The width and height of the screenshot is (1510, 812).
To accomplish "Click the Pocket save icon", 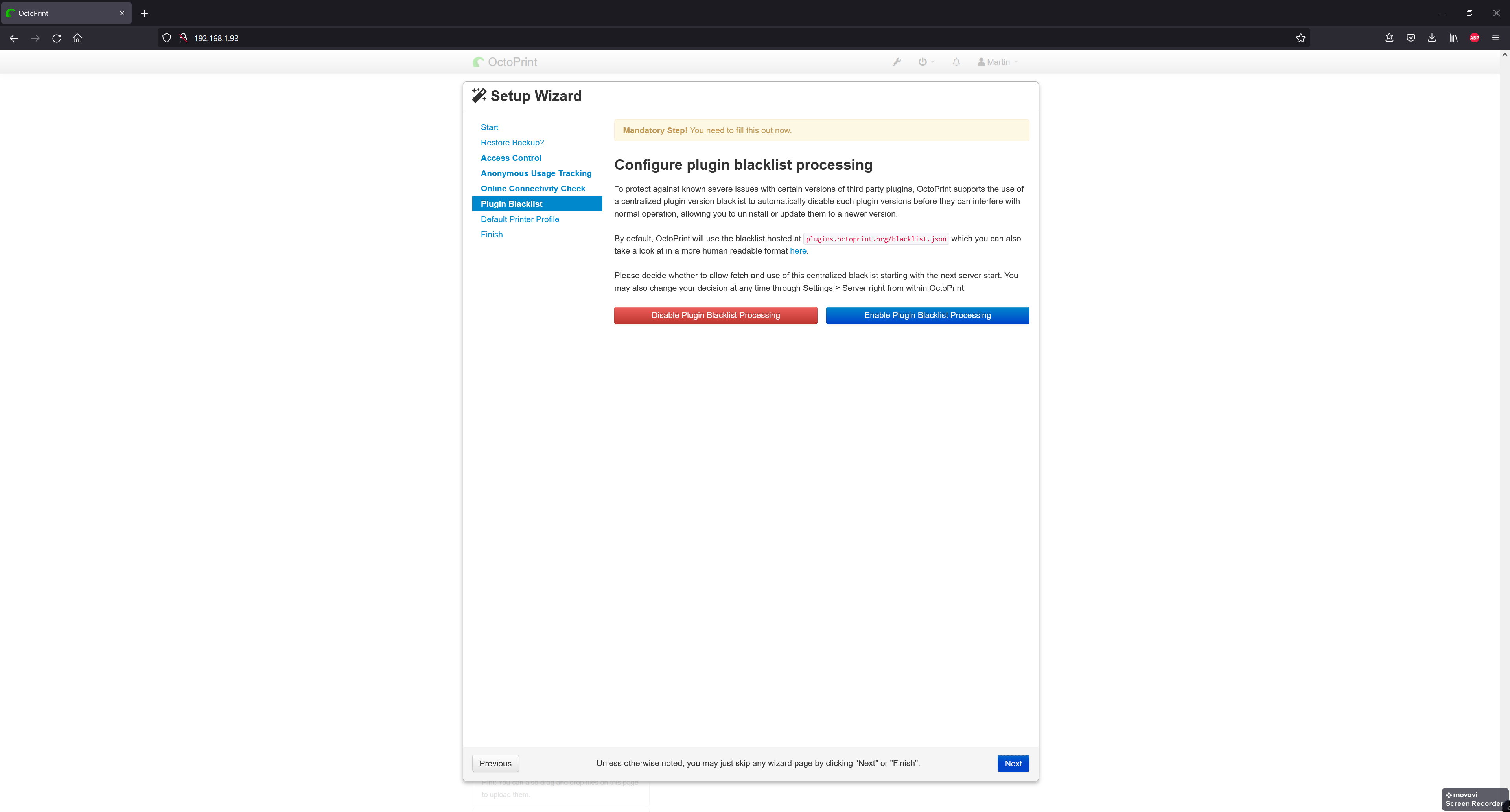I will tap(1411, 38).
